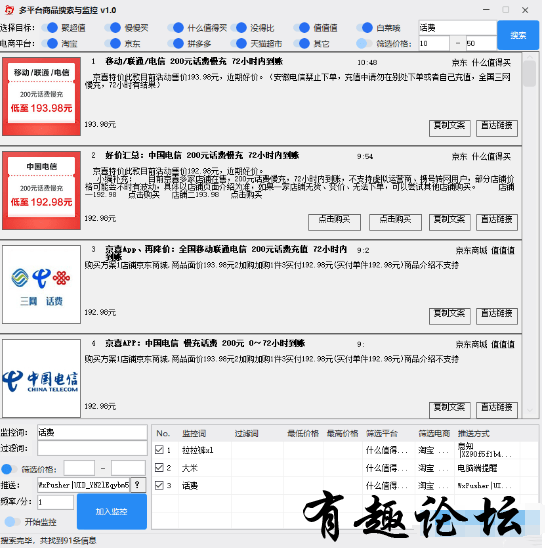Viewport: 545px width, 550px height.
Task: Open the China Telecom logo thumbnail
Action: 41,378
